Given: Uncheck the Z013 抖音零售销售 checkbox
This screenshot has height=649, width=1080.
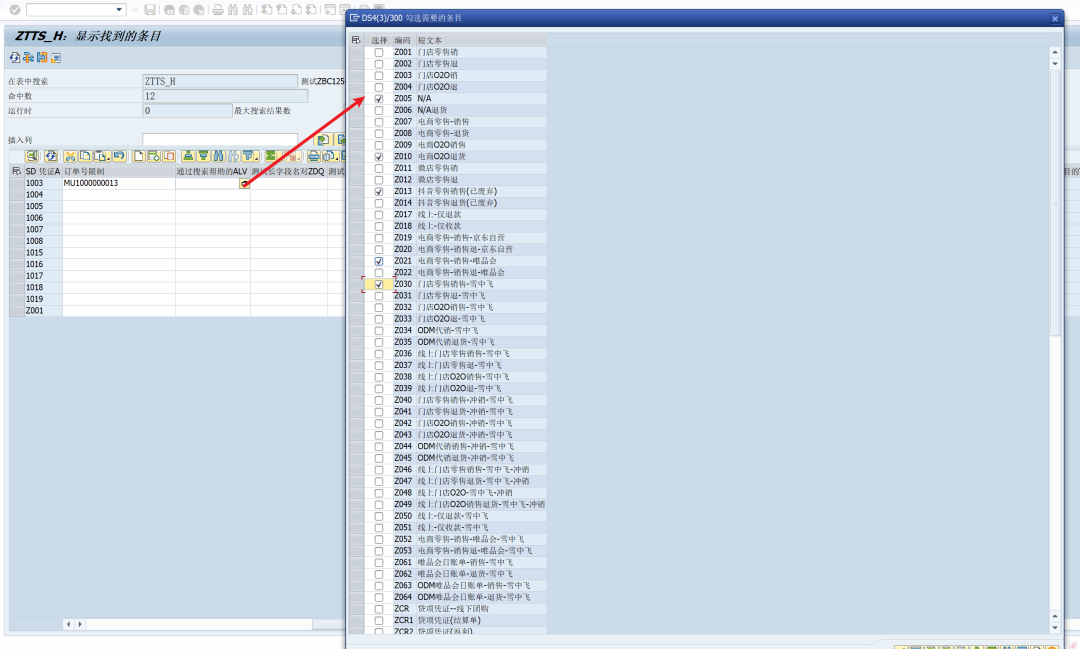Looking at the screenshot, I should pyautogui.click(x=379, y=192).
